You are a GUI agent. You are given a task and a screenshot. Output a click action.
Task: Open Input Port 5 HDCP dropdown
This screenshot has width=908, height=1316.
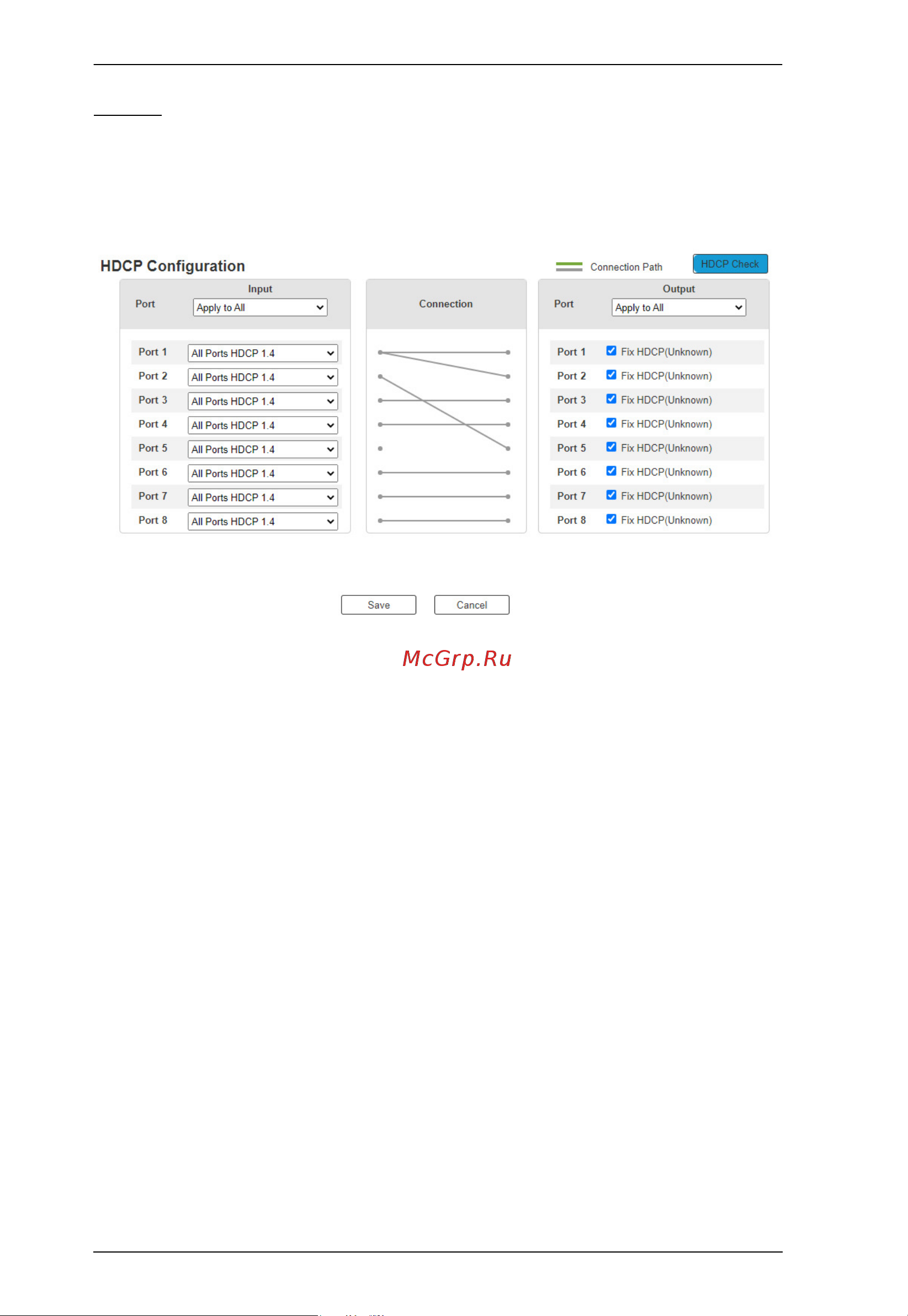(x=263, y=449)
